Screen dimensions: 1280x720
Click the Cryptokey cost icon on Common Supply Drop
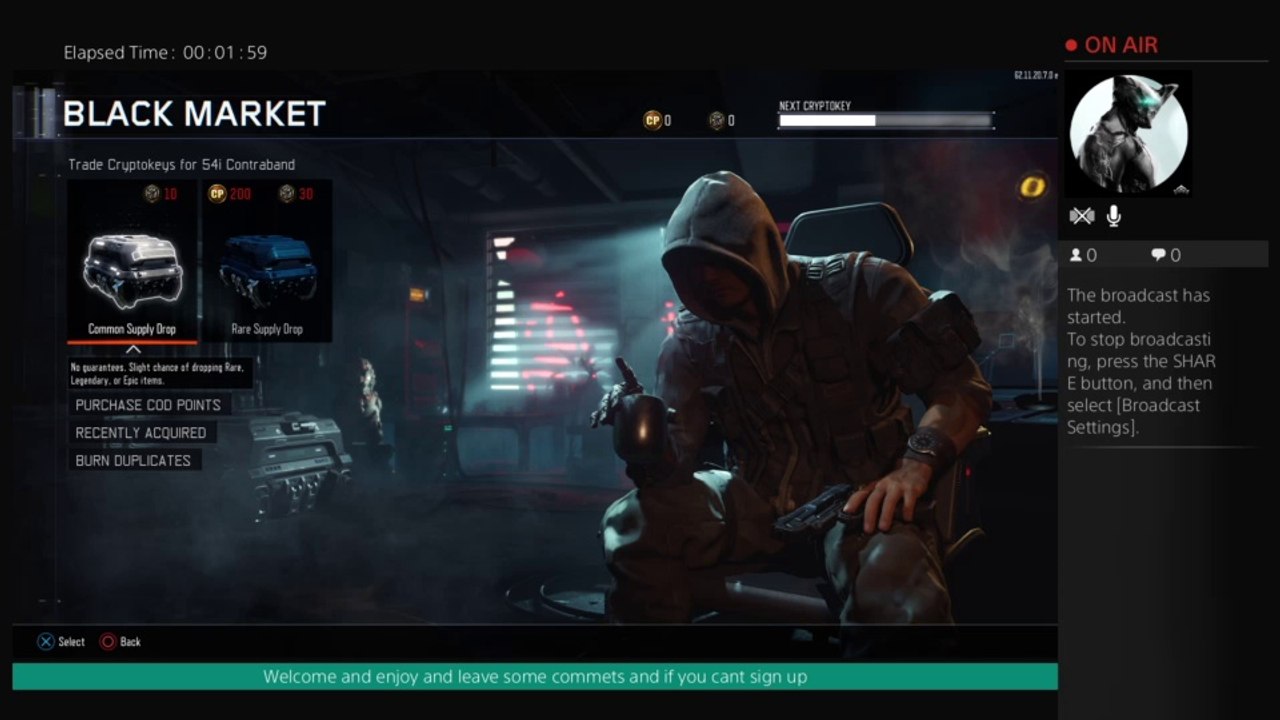point(152,193)
